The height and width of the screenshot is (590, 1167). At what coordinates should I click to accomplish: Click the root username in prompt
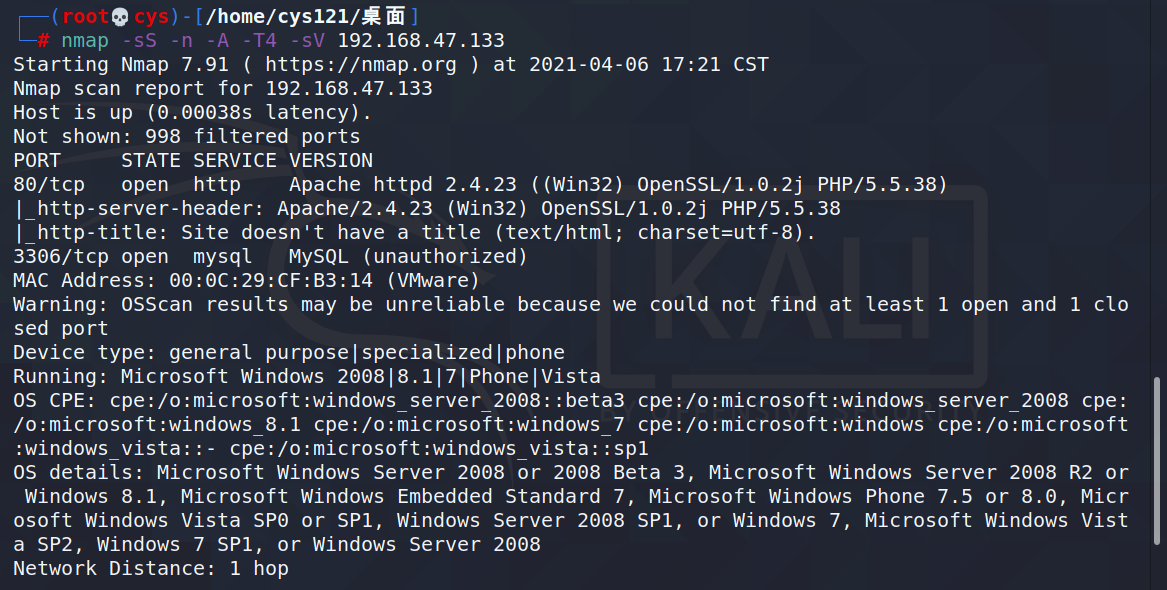[86, 16]
